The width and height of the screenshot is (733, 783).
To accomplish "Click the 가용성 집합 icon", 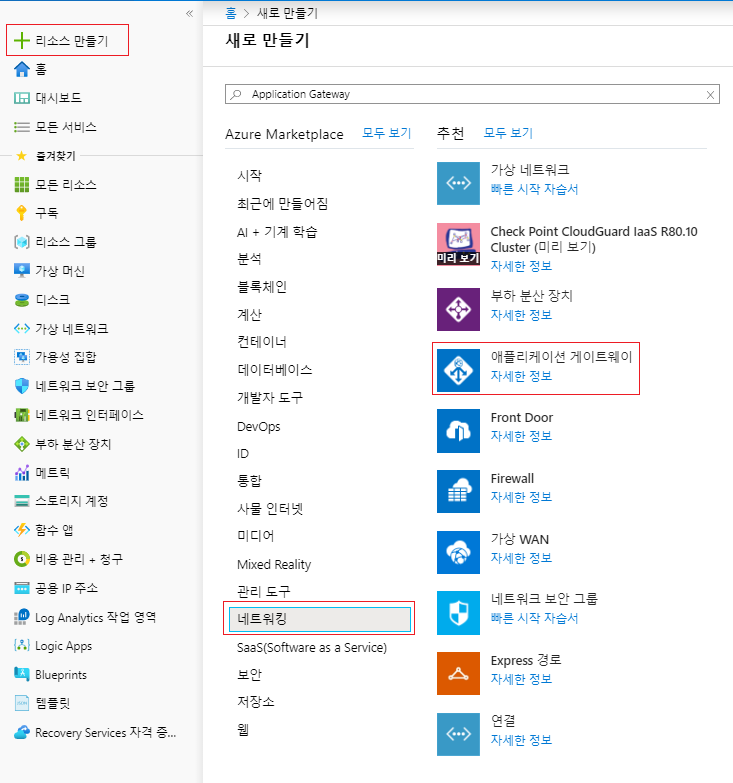I will (21, 357).
